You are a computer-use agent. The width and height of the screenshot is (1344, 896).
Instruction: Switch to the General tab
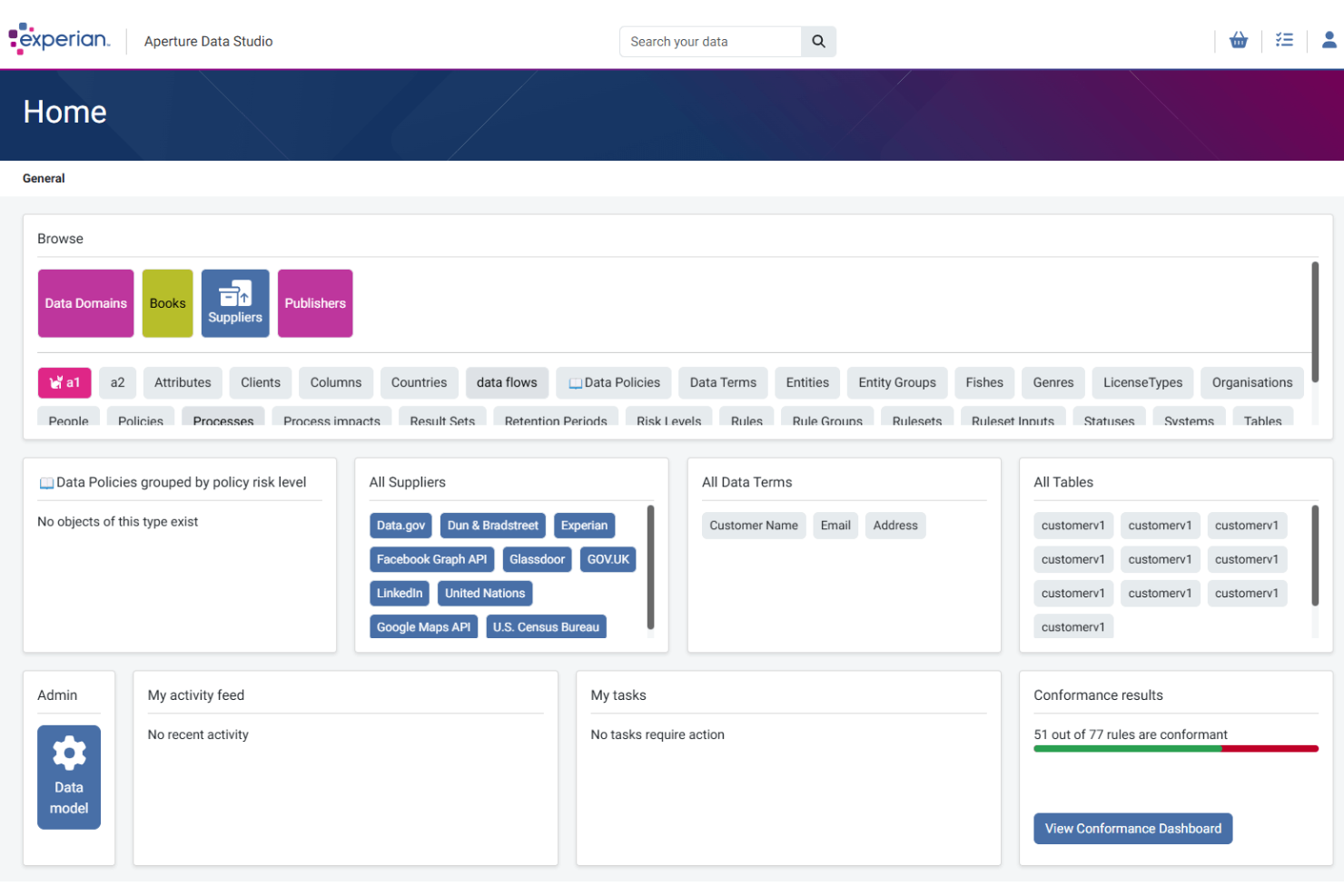(44, 178)
